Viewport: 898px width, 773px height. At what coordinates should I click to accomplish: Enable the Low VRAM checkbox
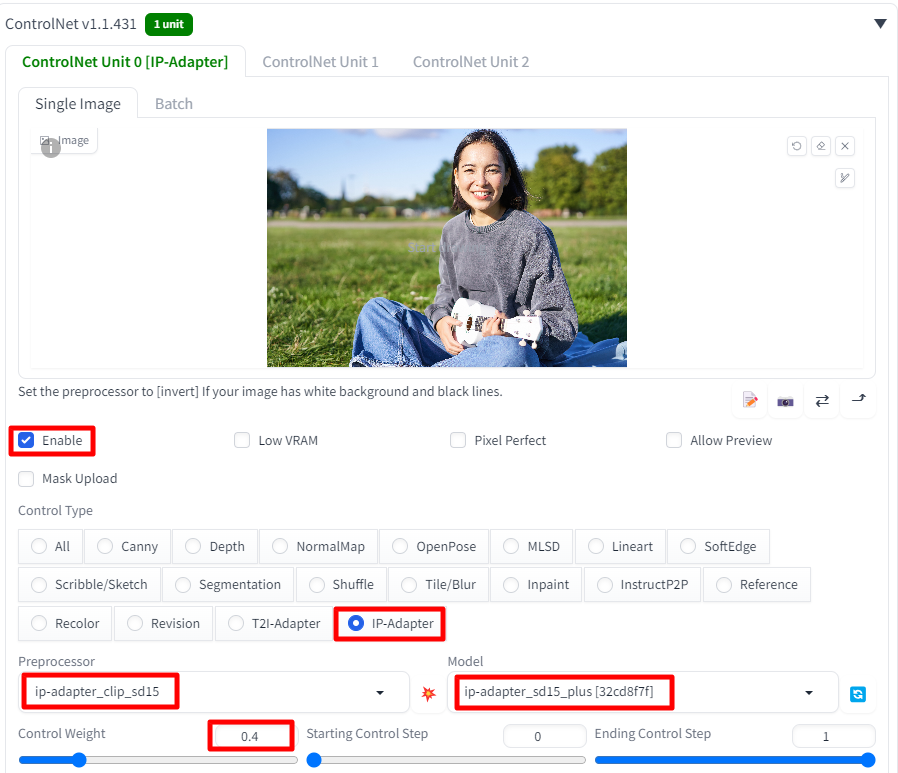(242, 440)
